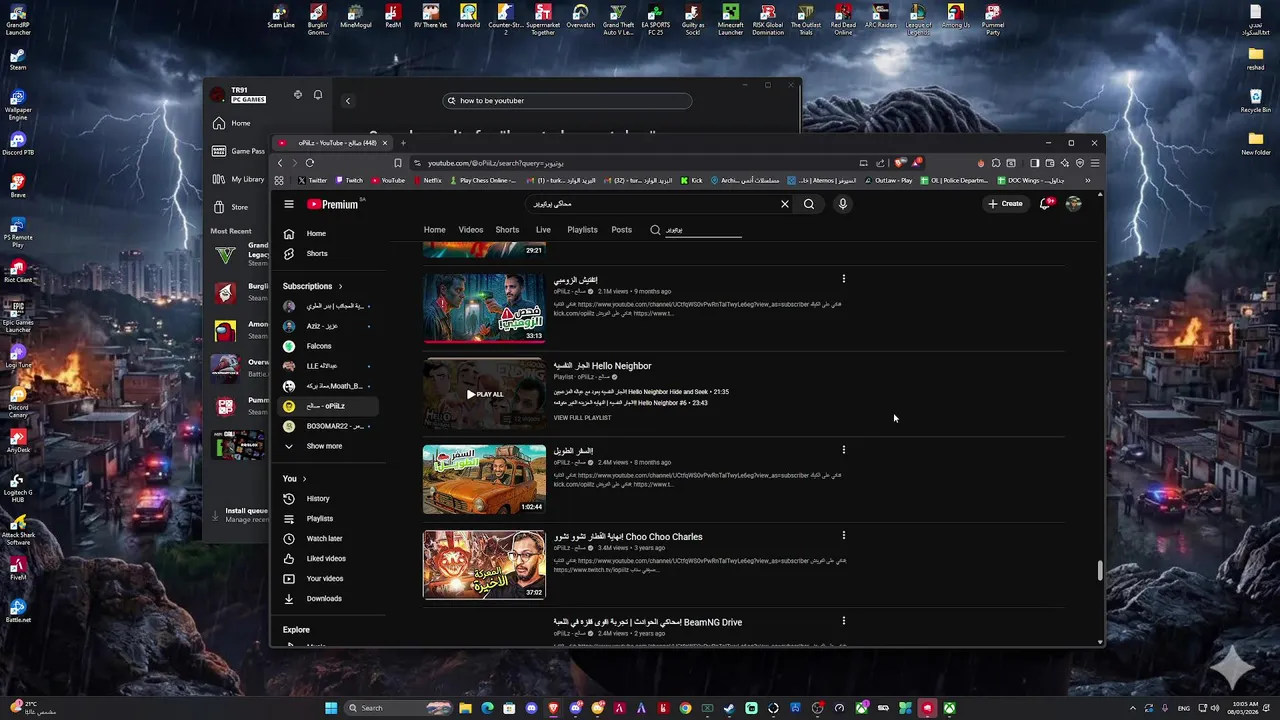The width and height of the screenshot is (1280, 720).
Task: Open a new browser tab with plus
Action: [x=403, y=143]
